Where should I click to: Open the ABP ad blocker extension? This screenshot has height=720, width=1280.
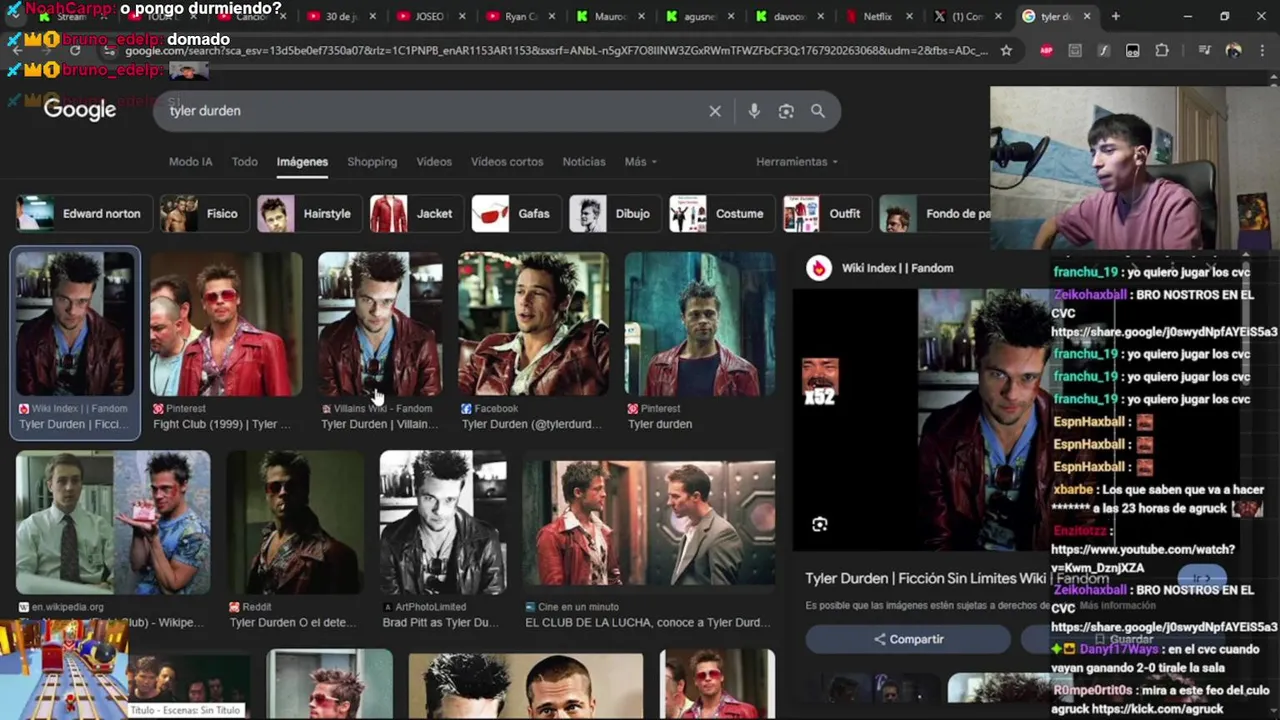click(1046, 50)
